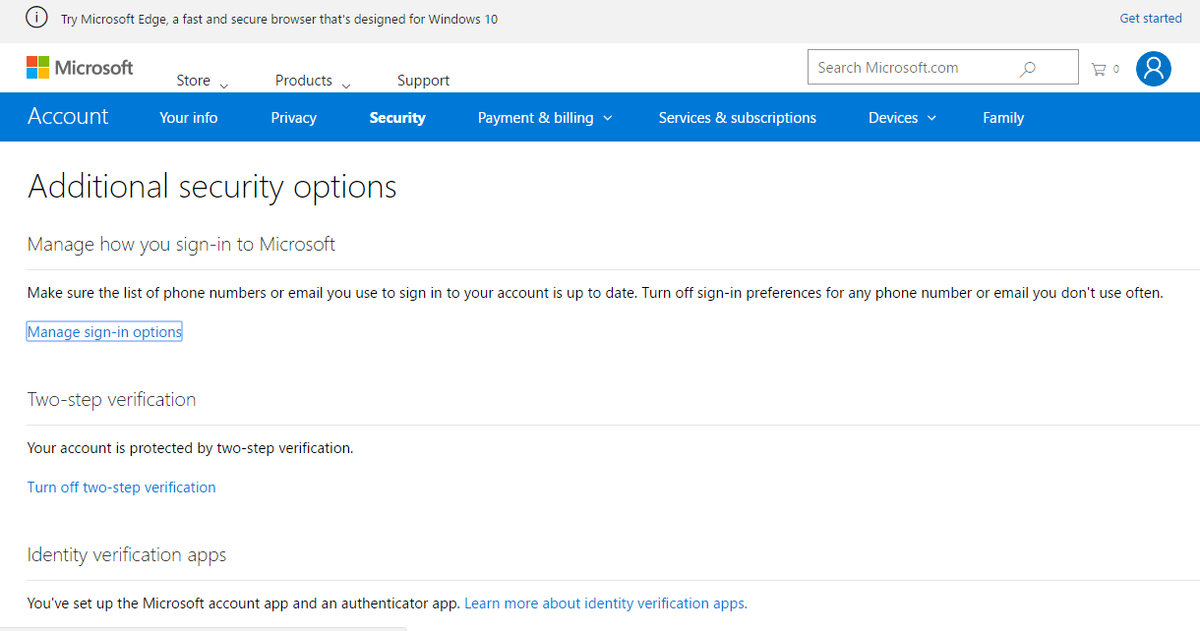Image resolution: width=1200 pixels, height=631 pixels.
Task: Open the Privacy section
Action: (x=293, y=117)
